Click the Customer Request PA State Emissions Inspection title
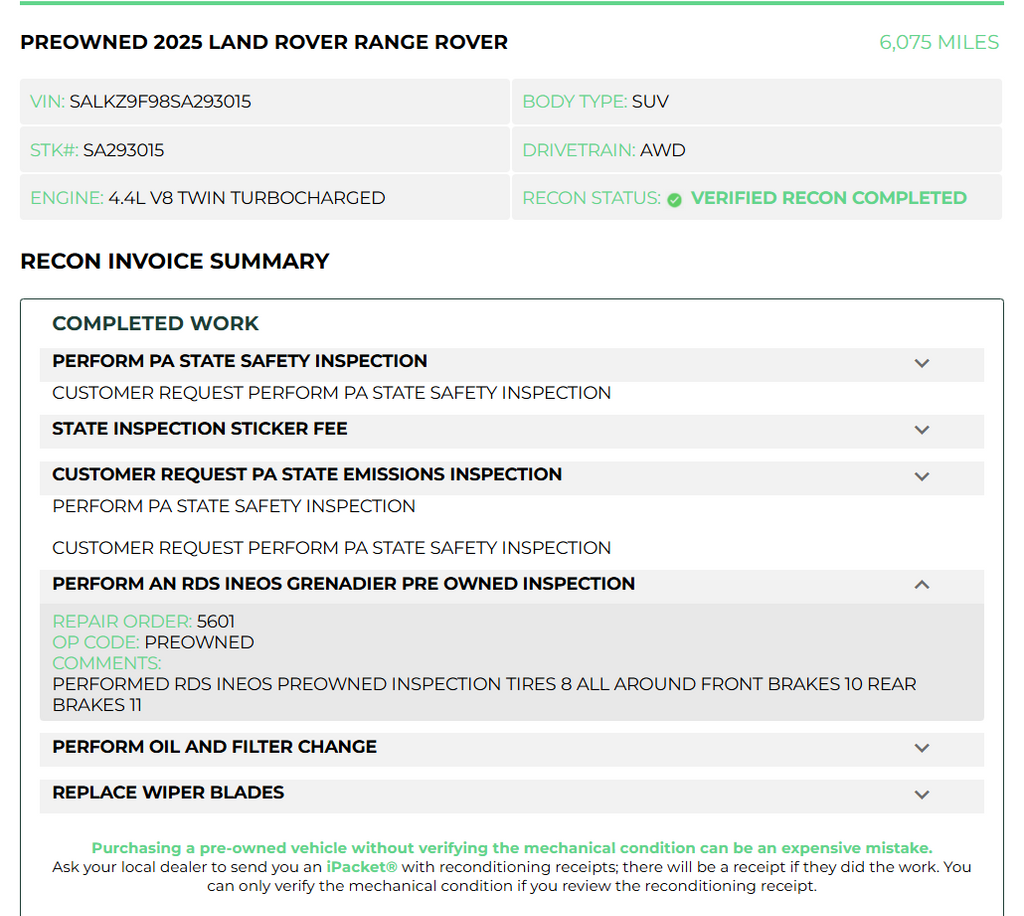The image size is (1024, 916). coord(307,475)
